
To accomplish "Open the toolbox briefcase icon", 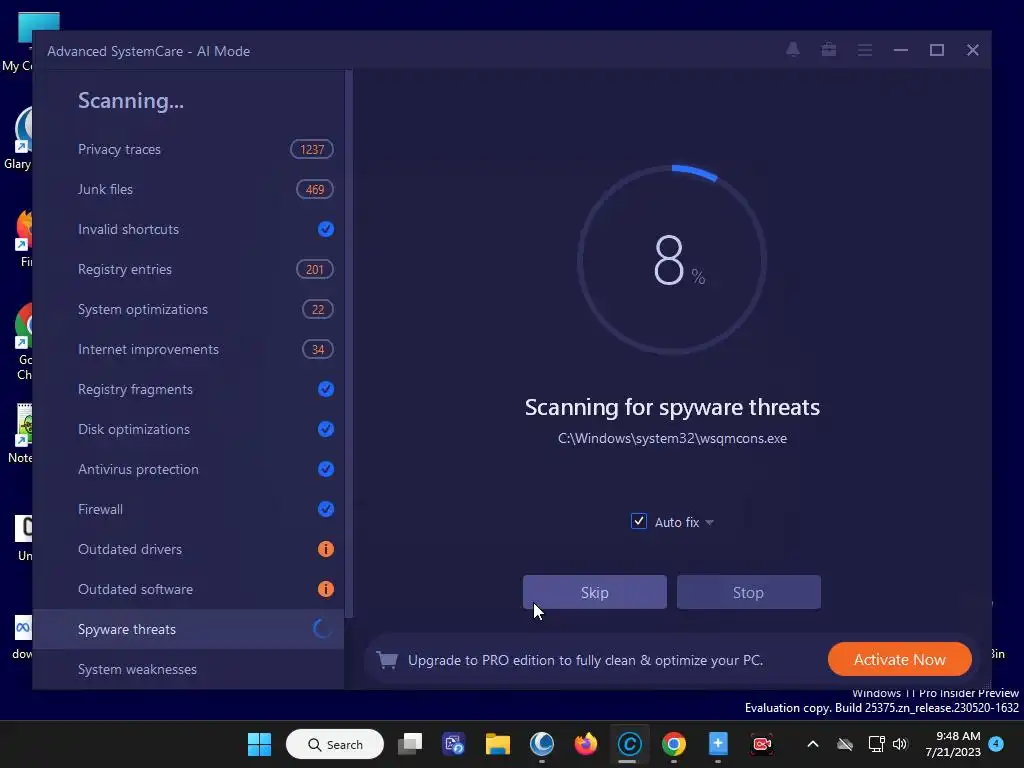I will tap(829, 50).
